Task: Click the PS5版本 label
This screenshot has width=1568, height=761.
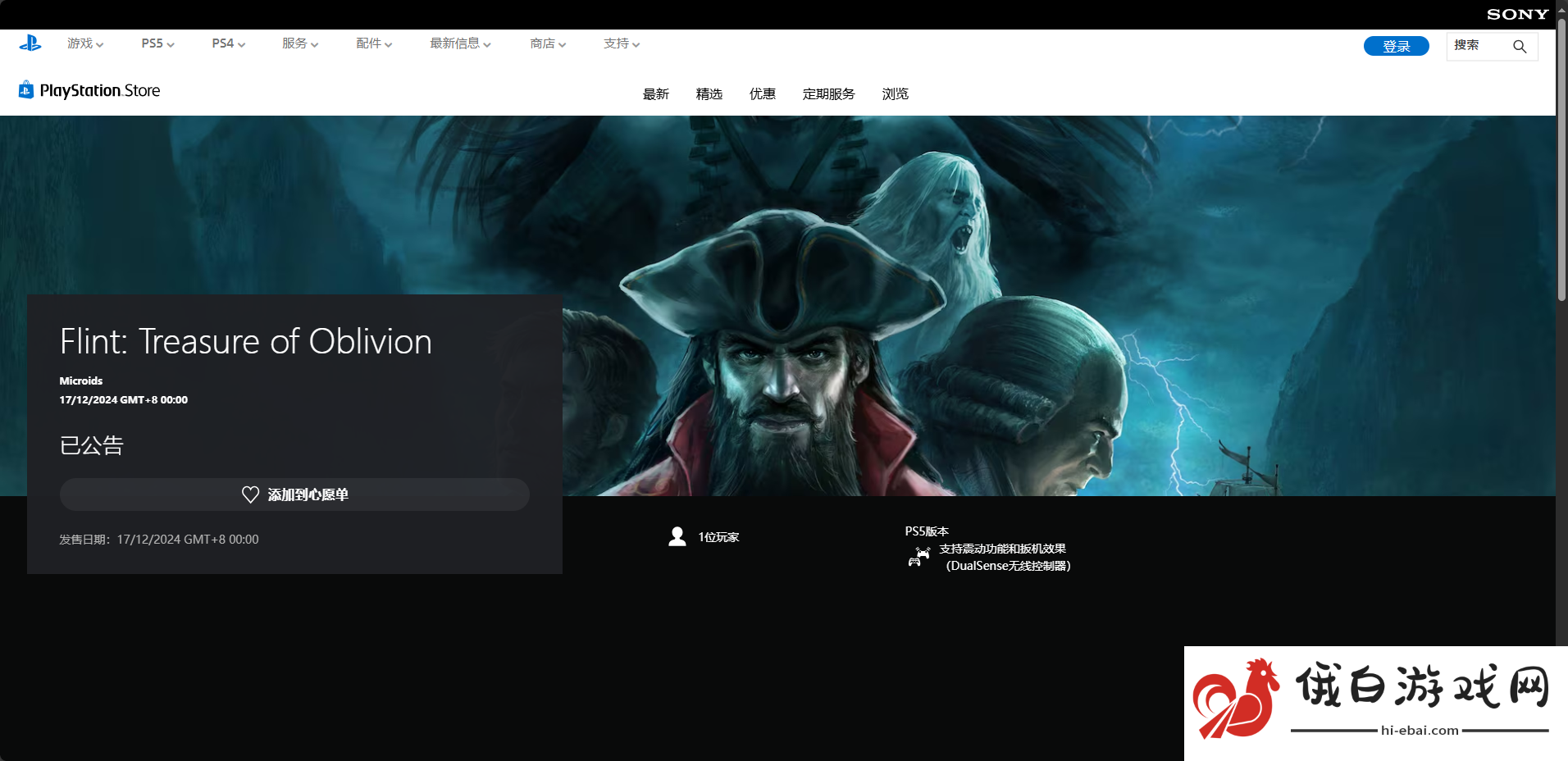Action: click(927, 531)
